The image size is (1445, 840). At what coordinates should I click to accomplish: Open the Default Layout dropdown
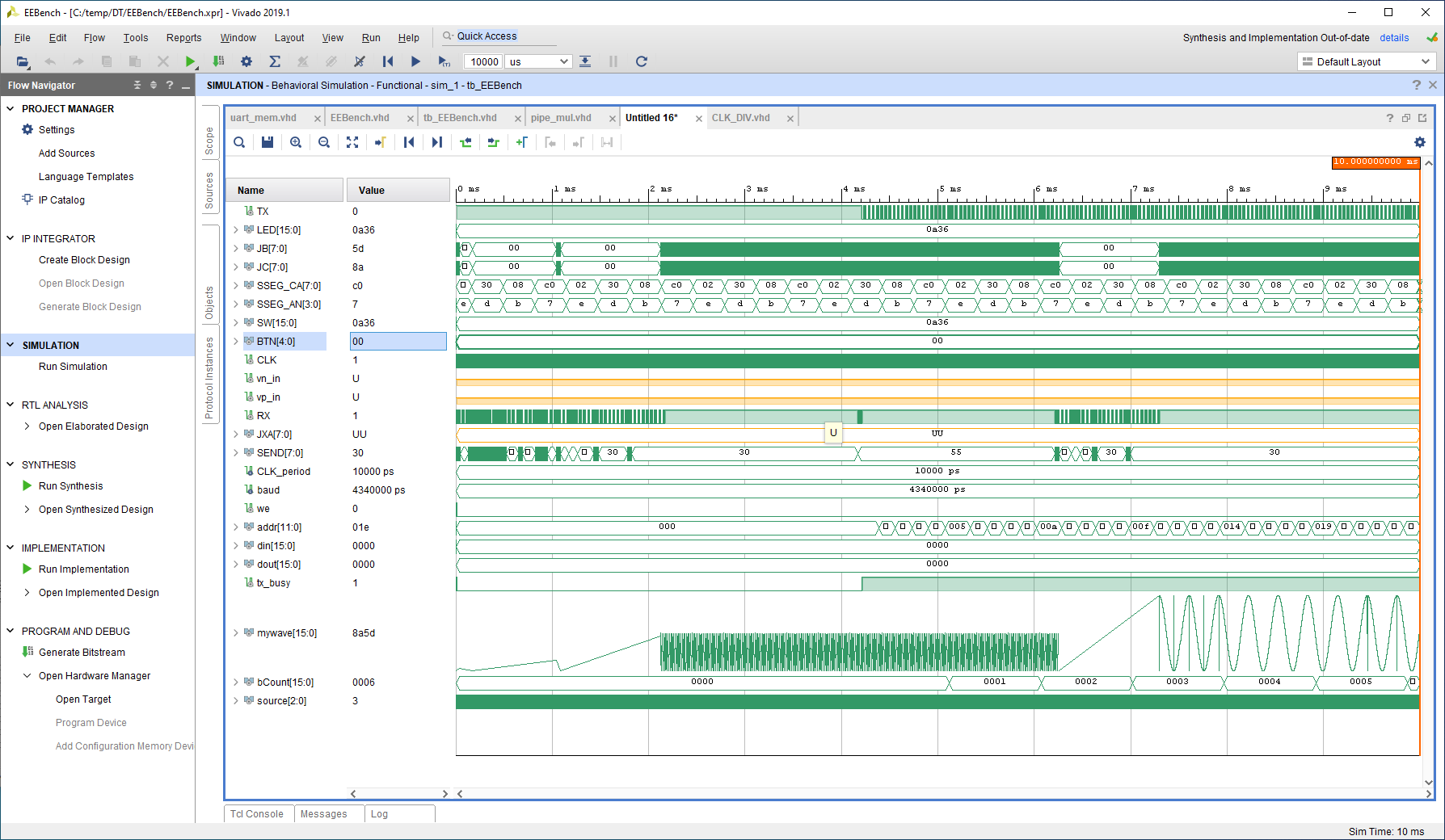1366,61
